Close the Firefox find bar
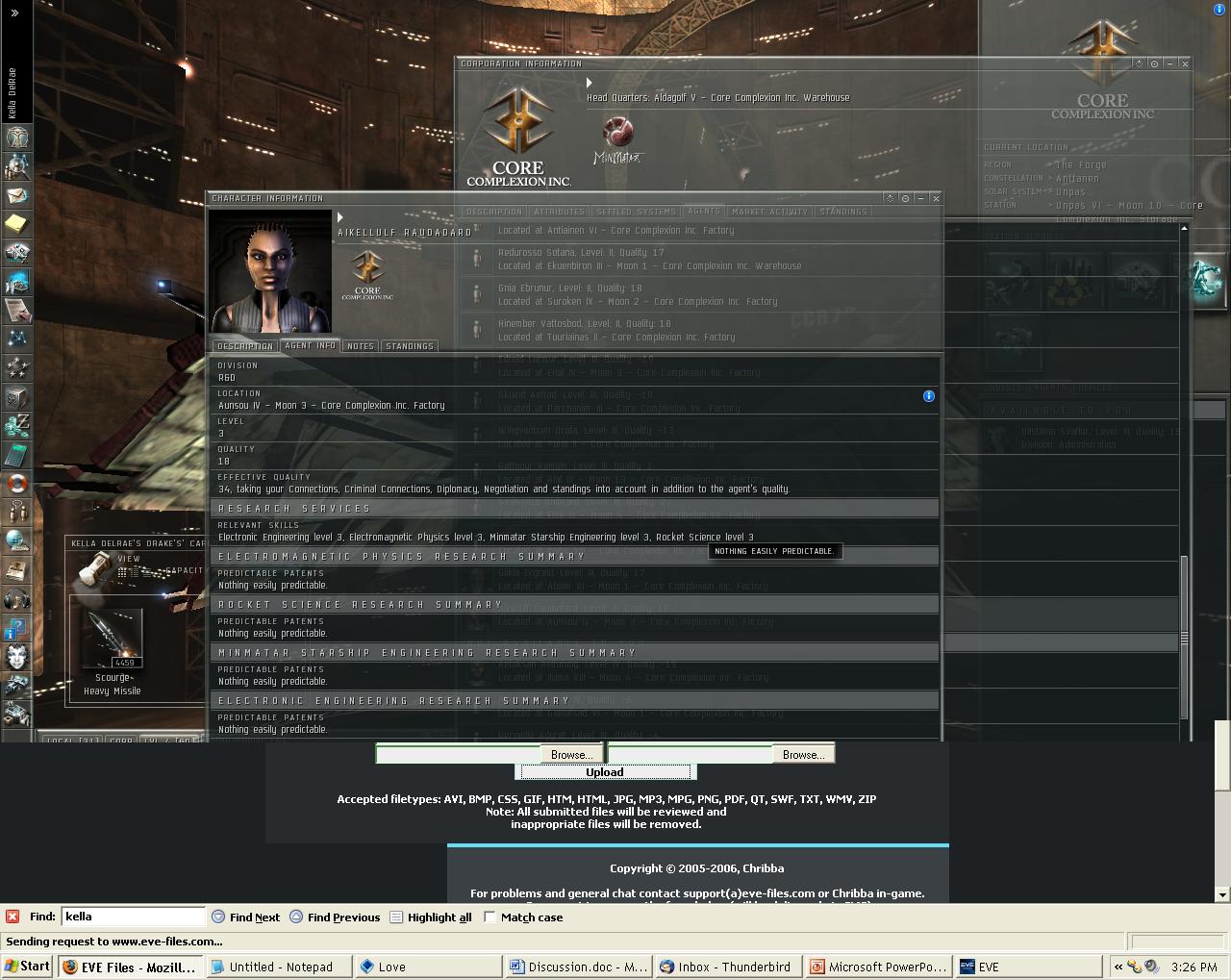This screenshot has width=1231, height=980. pos(13,917)
